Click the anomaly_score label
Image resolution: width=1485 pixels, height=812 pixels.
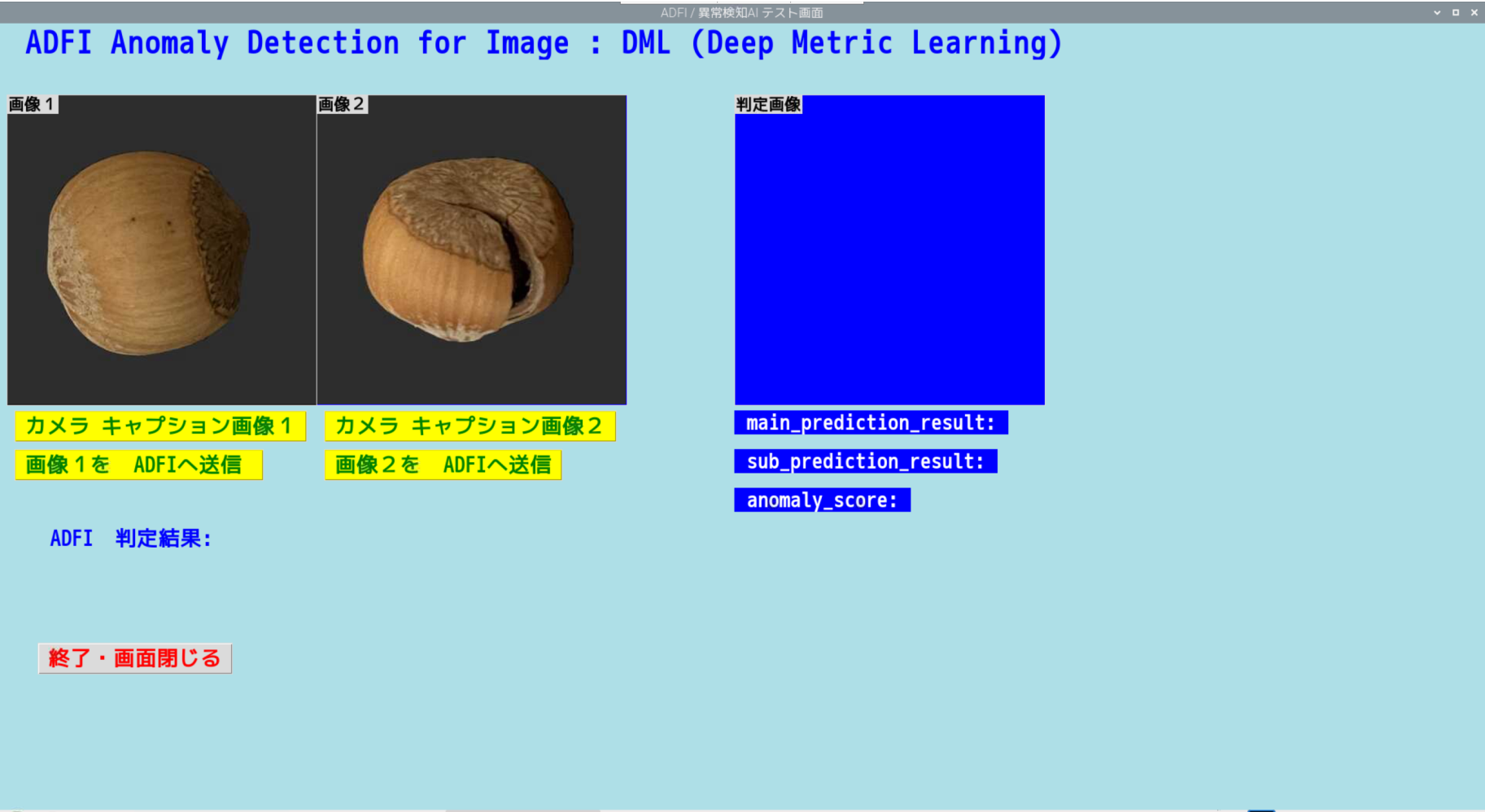pos(823,500)
